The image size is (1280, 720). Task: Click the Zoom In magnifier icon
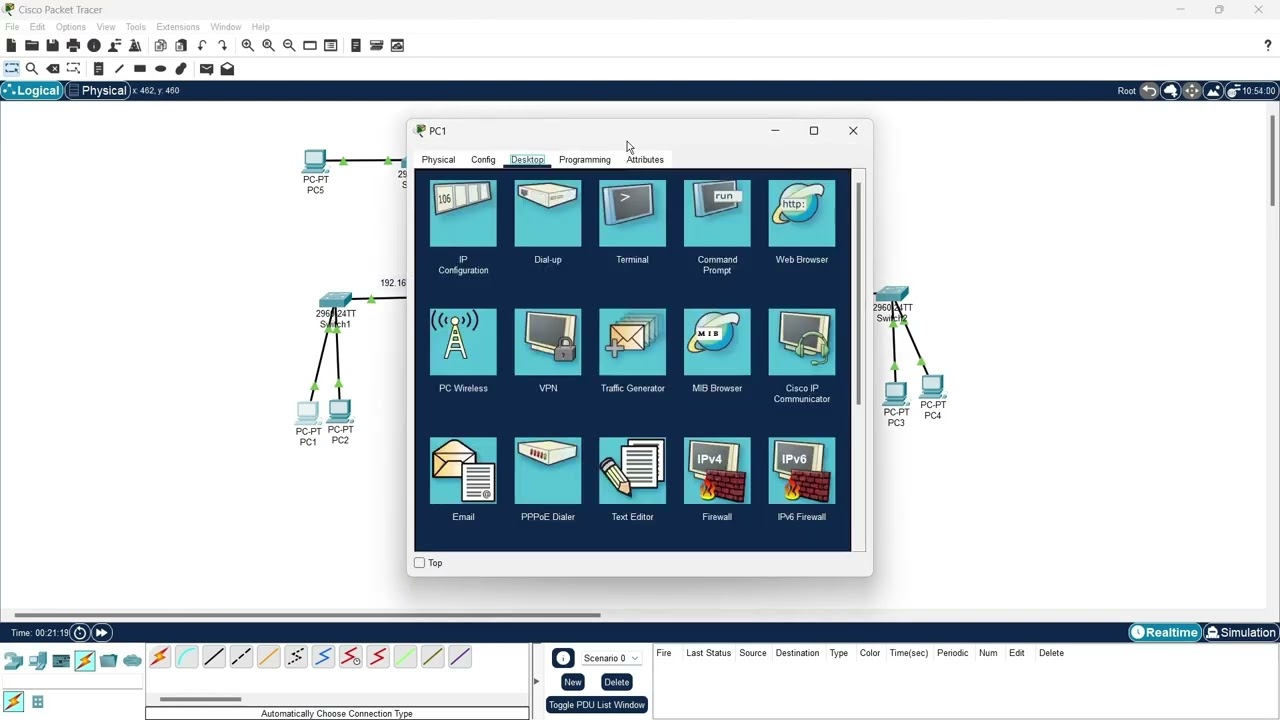[247, 45]
